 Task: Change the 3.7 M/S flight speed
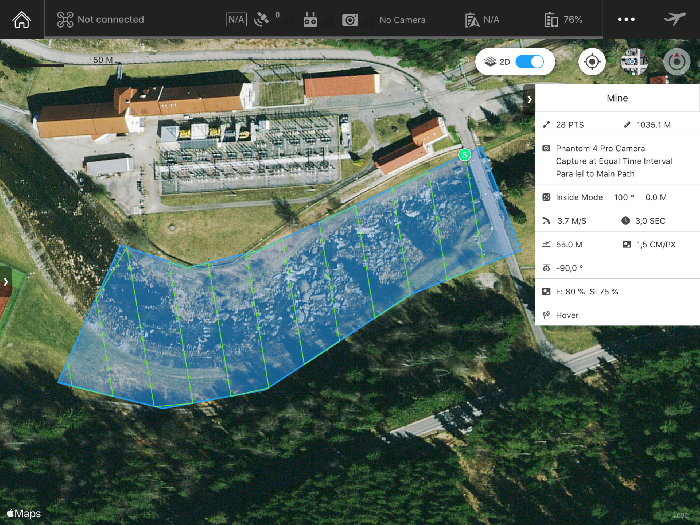572,220
